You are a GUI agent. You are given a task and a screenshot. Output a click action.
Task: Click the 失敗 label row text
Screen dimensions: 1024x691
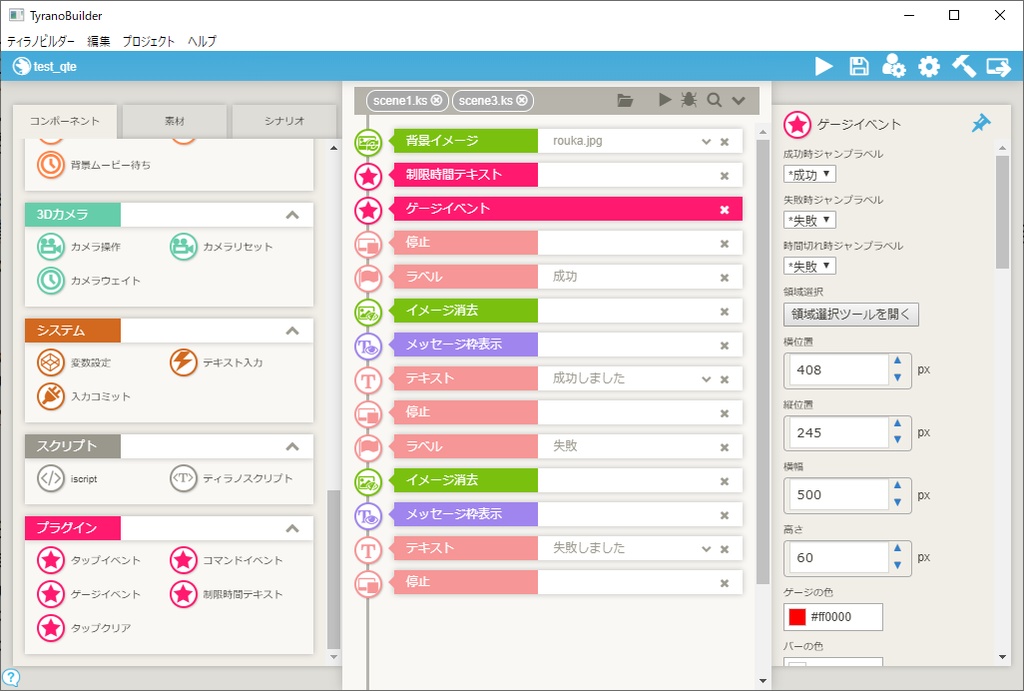click(565, 446)
